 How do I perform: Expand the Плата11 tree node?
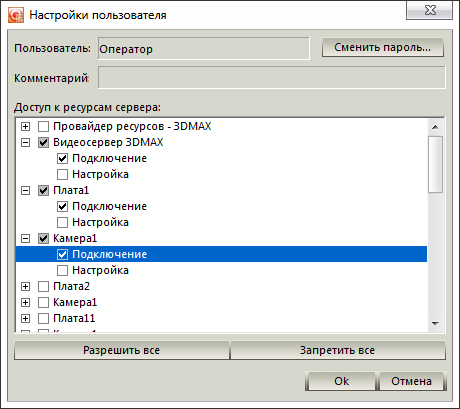25,318
